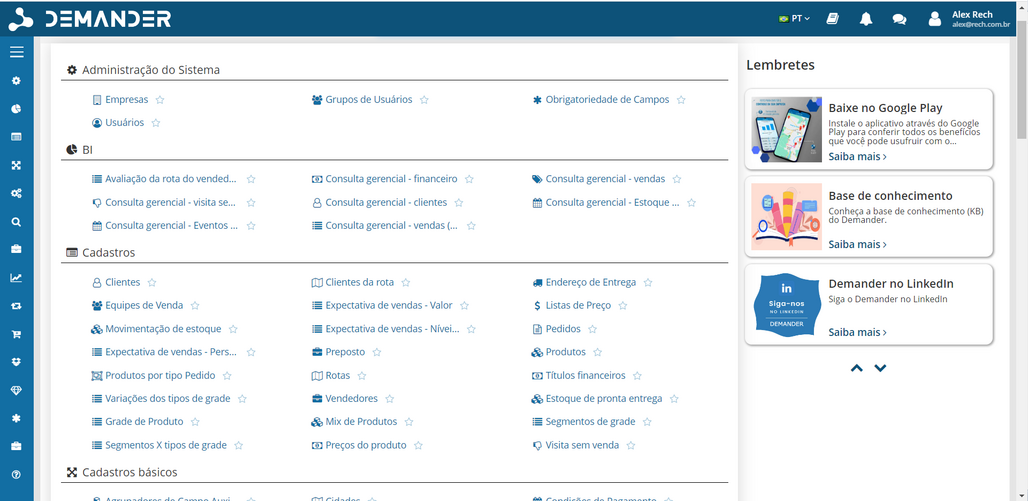Toggle favorite star for Grupos de Usuários
The height and width of the screenshot is (501, 1028).
point(424,100)
